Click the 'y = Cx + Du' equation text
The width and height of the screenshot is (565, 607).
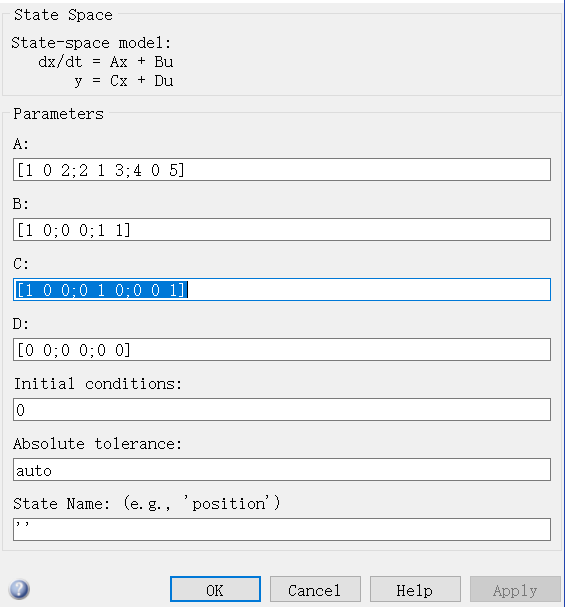click(x=124, y=81)
